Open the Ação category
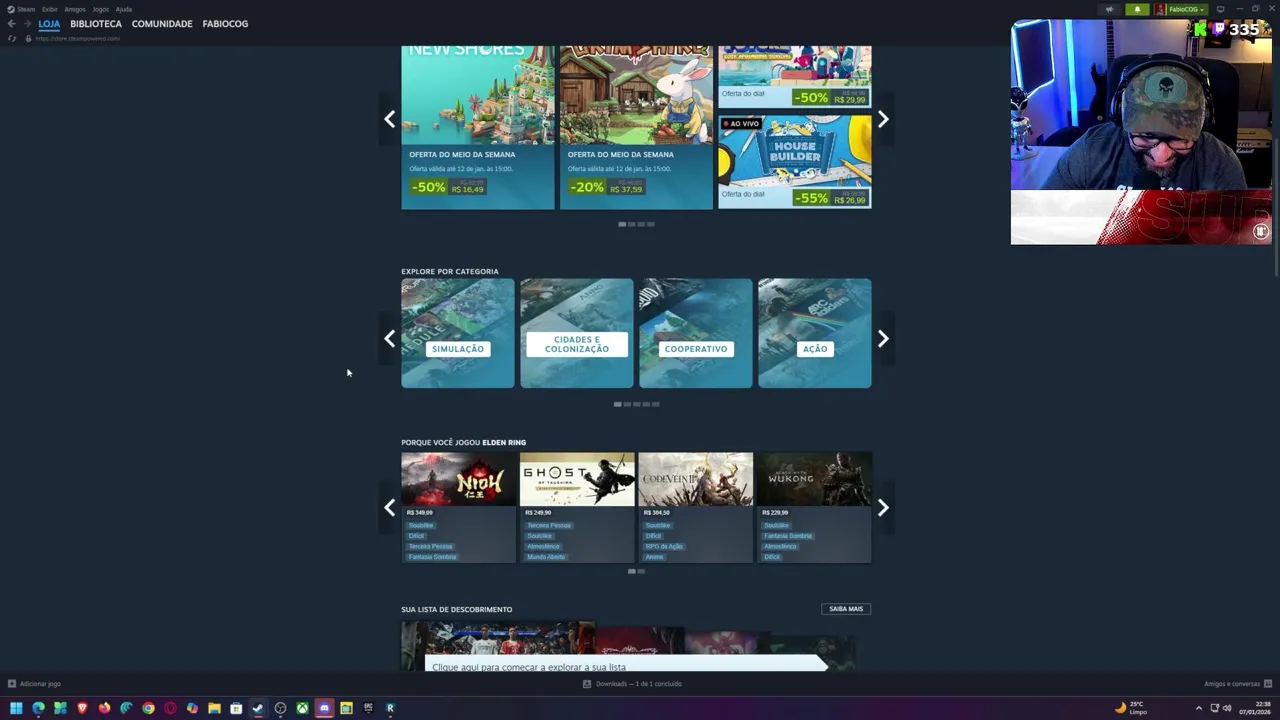Viewport: 1280px width, 720px height. click(x=815, y=333)
